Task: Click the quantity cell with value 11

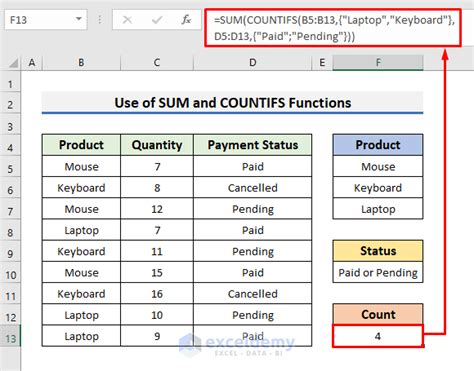Action: pyautogui.click(x=157, y=251)
